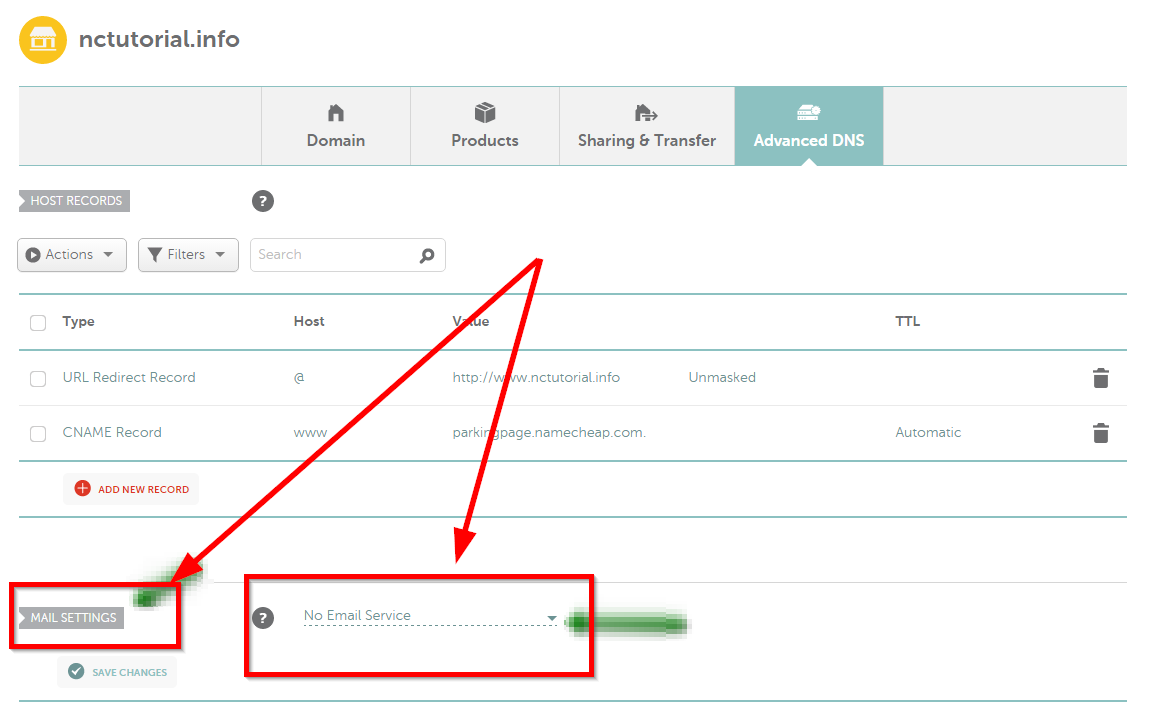
Task: Expand the Filters dropdown
Action: pyautogui.click(x=188, y=255)
